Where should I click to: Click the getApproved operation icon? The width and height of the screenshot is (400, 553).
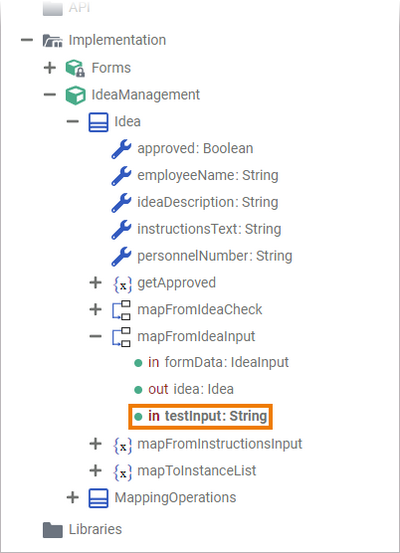pyautogui.click(x=122, y=284)
